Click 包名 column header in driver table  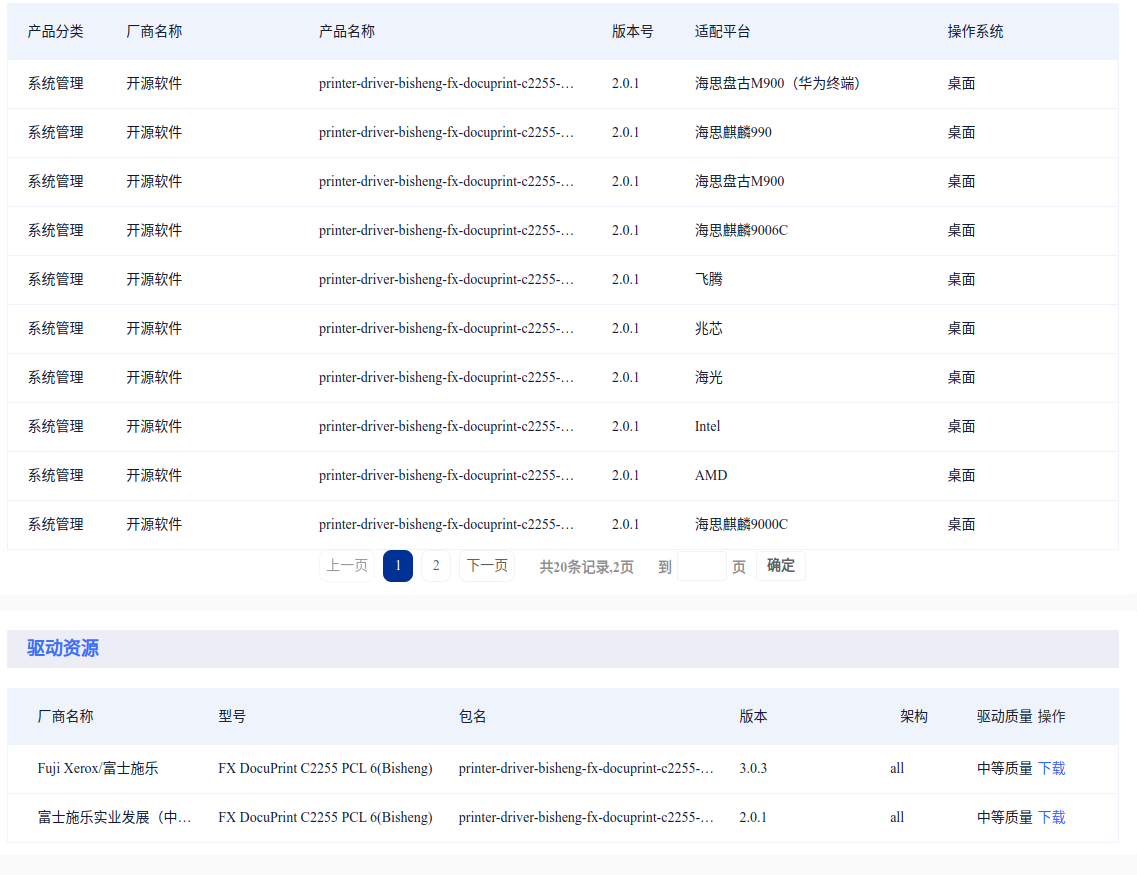pyautogui.click(x=472, y=717)
